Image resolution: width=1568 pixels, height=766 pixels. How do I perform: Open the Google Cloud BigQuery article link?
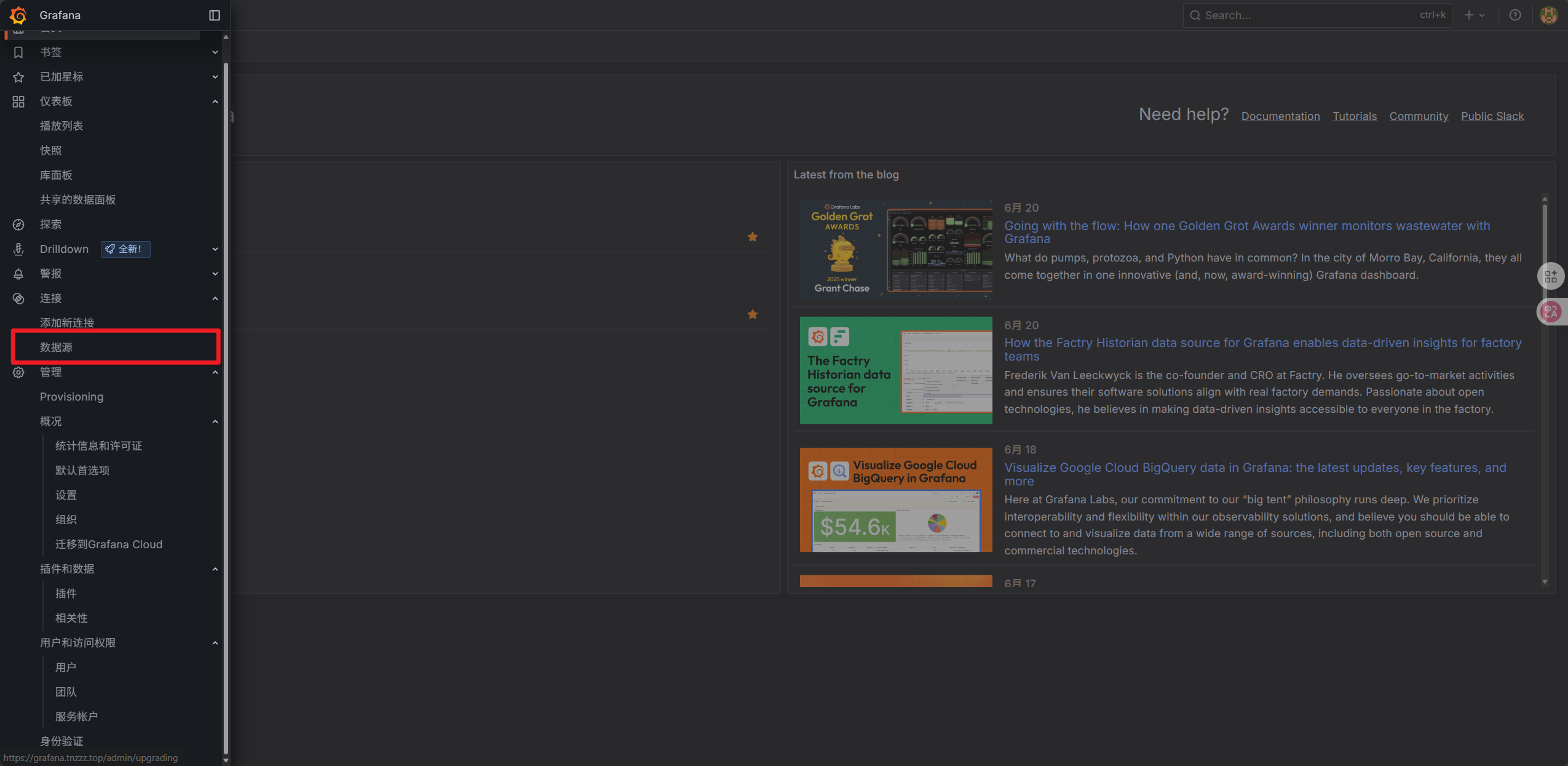point(1255,474)
